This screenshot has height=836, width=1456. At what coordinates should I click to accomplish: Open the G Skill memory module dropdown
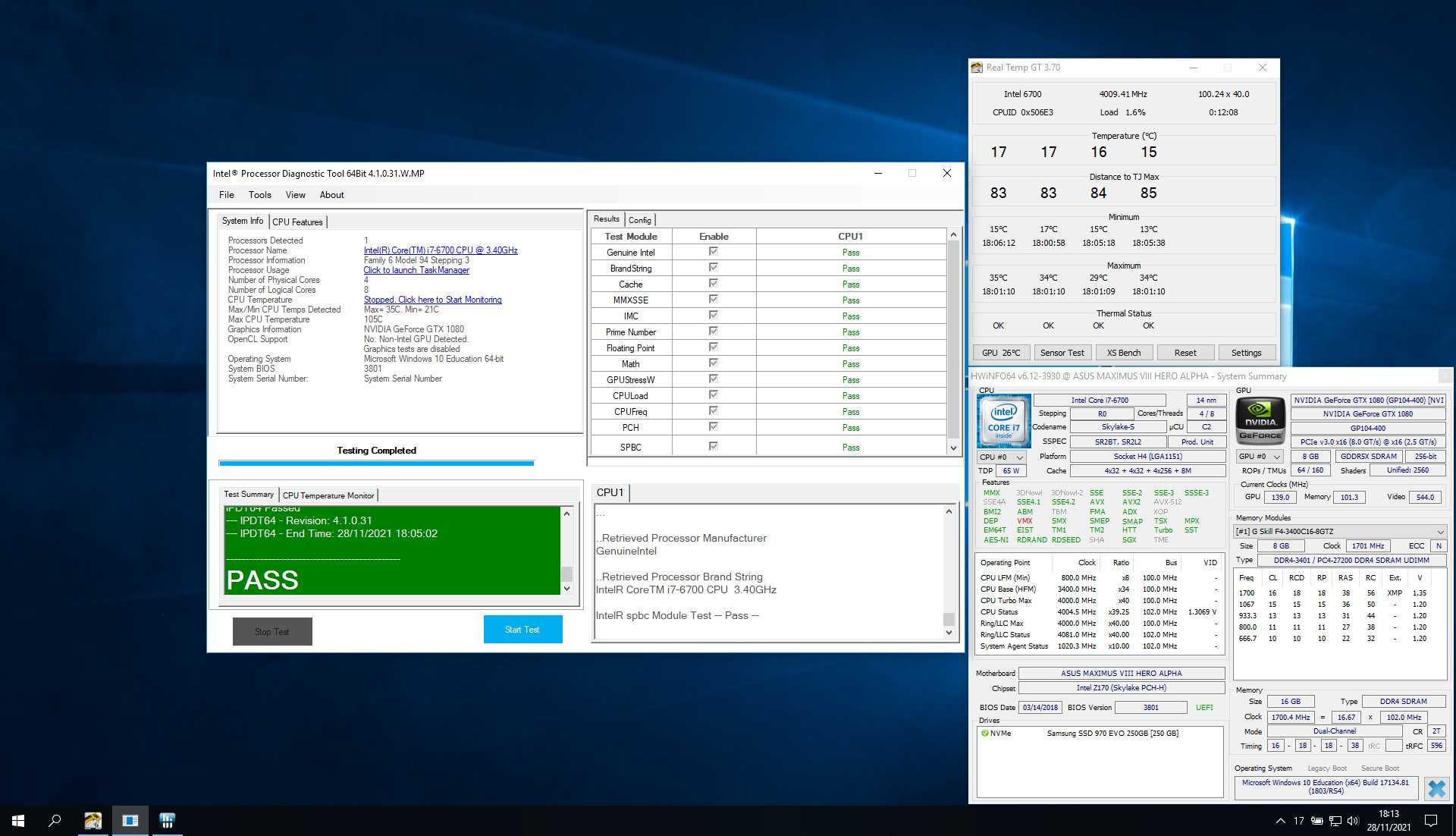coord(1340,531)
